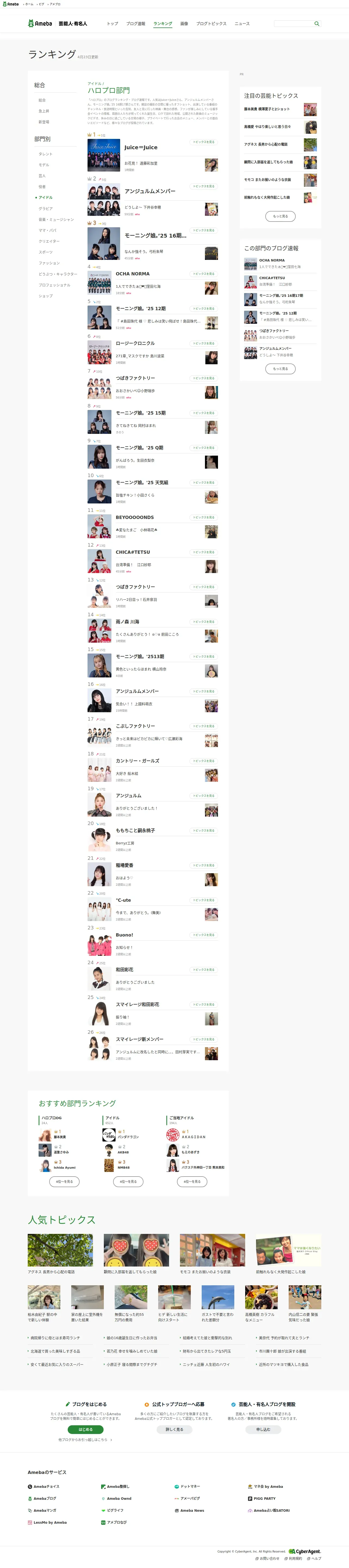Viewport: 349px width, 1568px height.
Task: Open the Juice=Juice group thumbnail
Action: 104,155
